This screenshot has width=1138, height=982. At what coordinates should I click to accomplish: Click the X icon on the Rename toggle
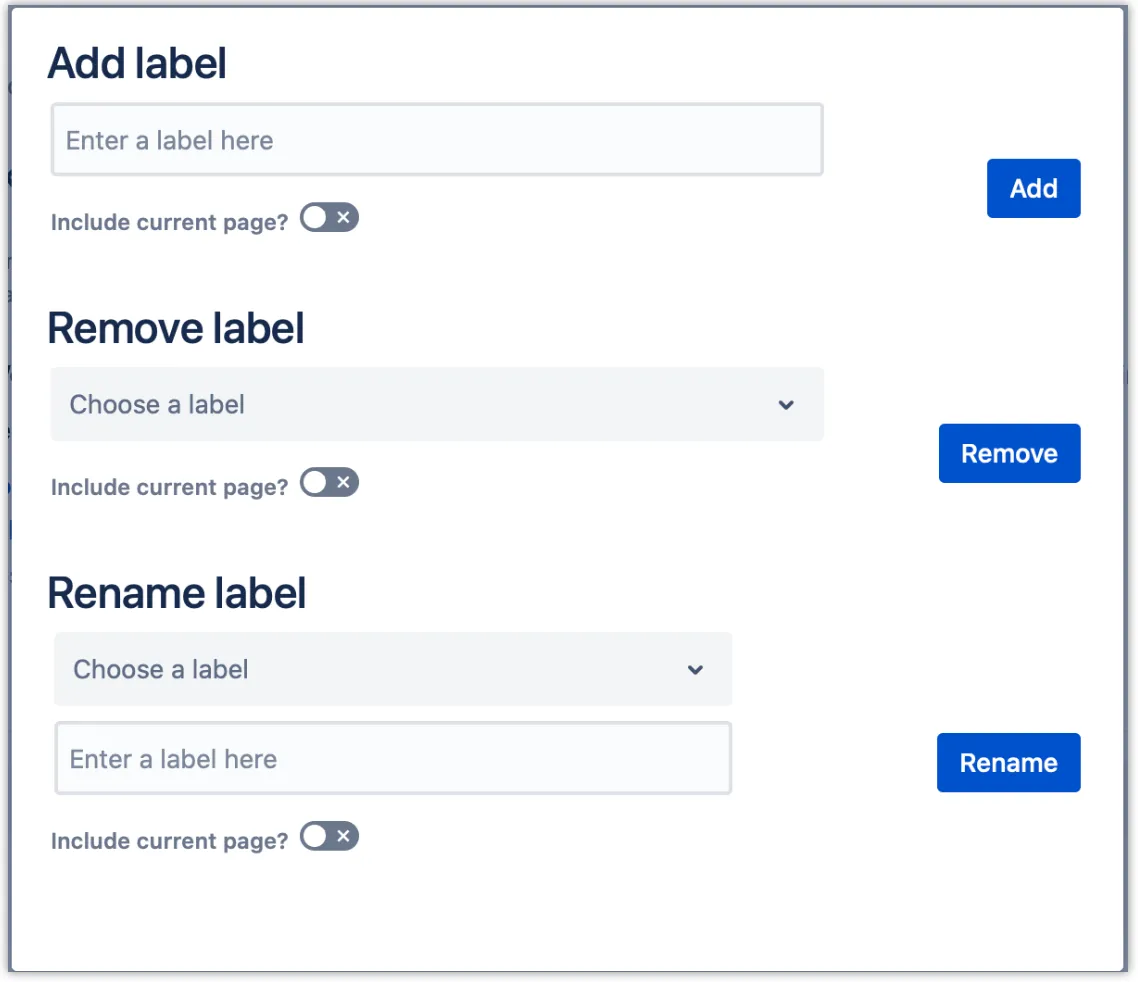[x=341, y=837]
